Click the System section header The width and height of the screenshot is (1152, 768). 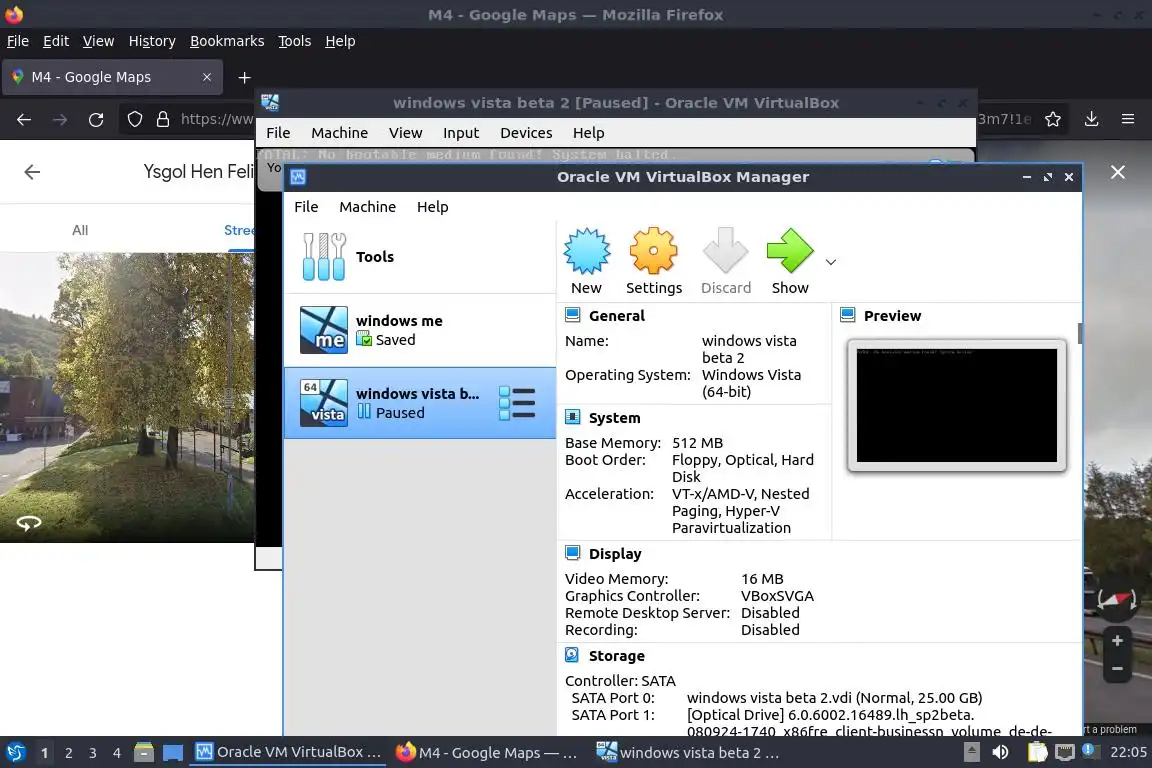[614, 417]
